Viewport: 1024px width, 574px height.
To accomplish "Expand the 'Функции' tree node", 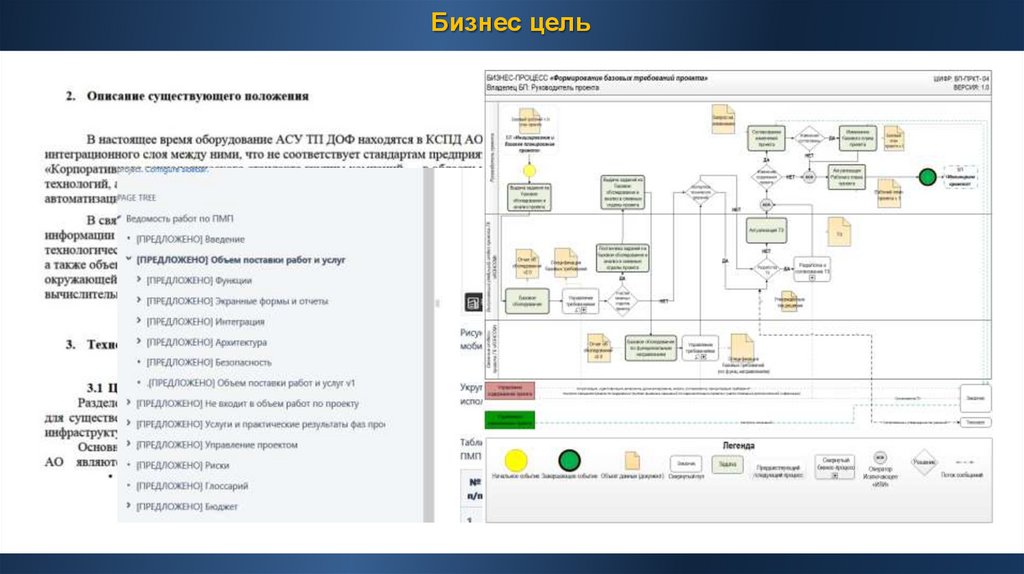I will [139, 281].
